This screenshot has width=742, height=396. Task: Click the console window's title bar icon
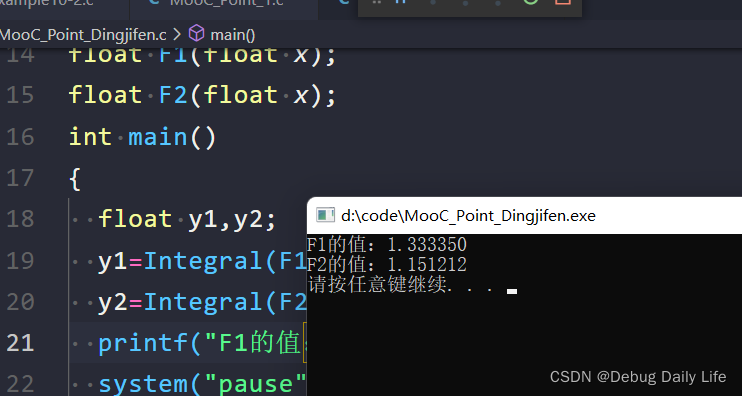click(325, 215)
